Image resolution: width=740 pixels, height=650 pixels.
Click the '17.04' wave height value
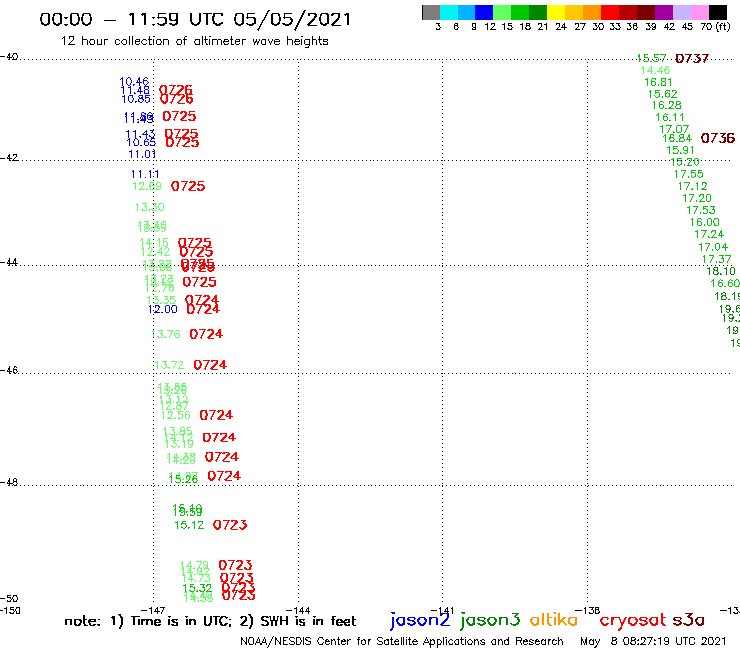point(713,247)
